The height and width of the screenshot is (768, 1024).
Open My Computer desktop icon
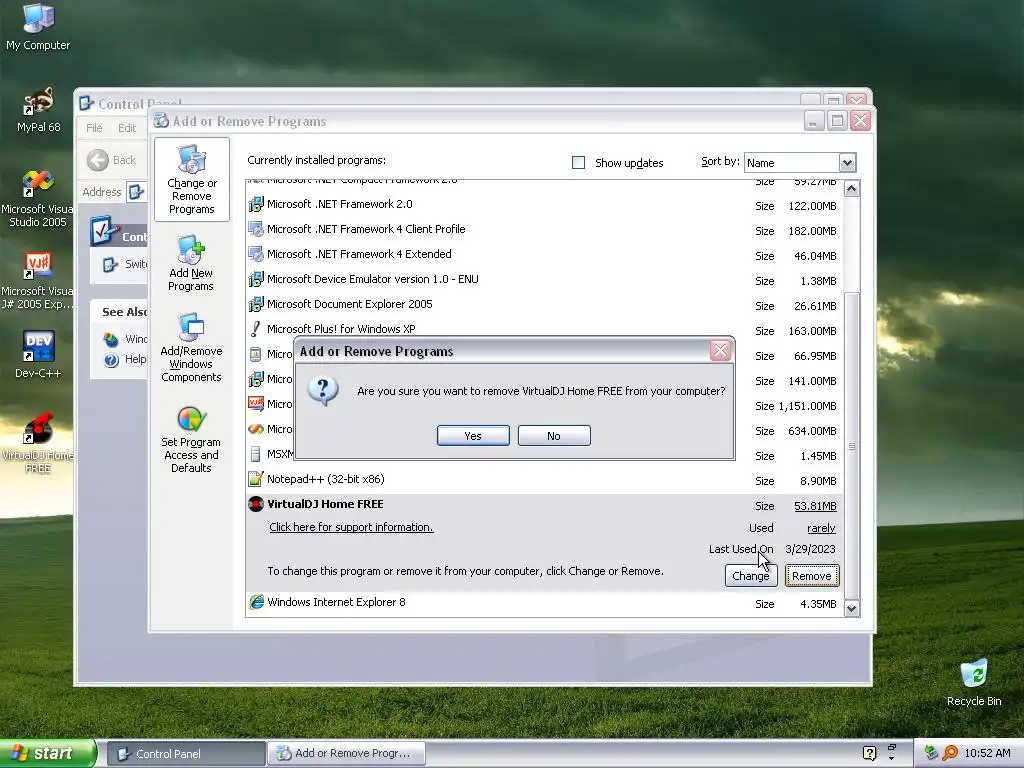click(x=38, y=26)
